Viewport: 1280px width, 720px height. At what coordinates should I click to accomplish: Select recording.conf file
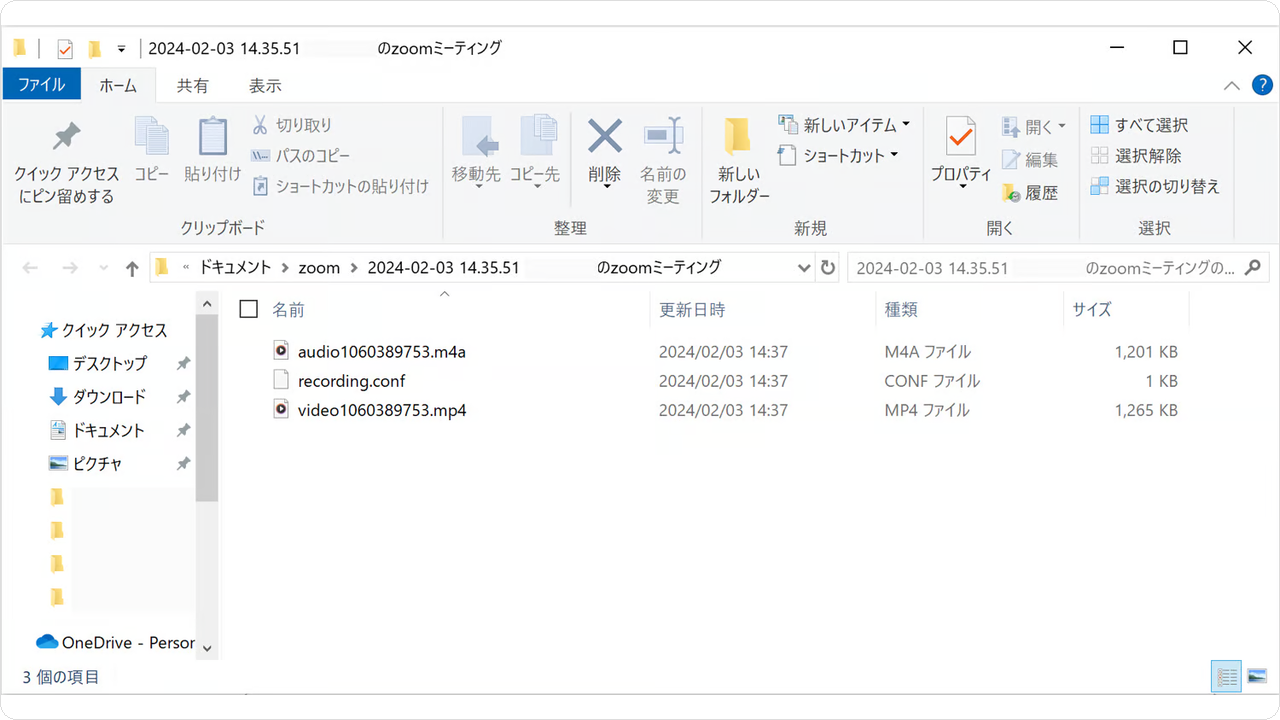click(351, 381)
